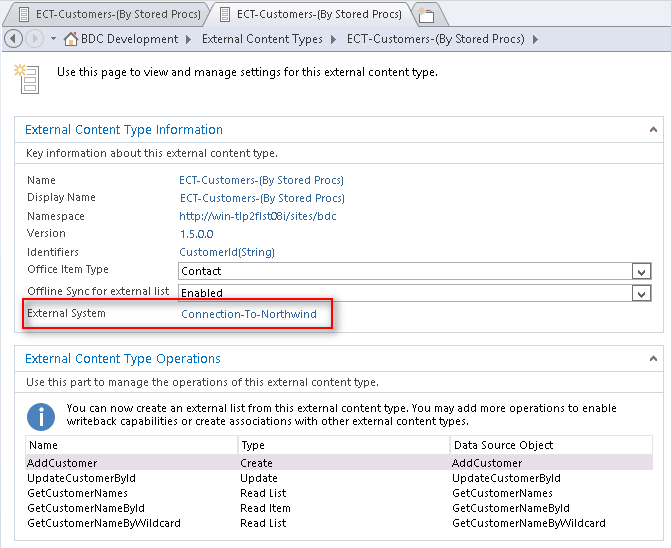Screen dimensions: 671x548
Task: Click the external content type page icon
Action: point(25,77)
